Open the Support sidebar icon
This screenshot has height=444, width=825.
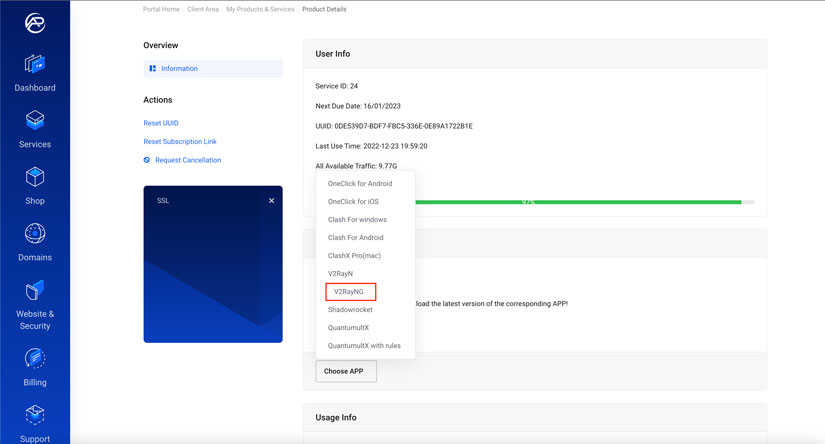coord(35,415)
